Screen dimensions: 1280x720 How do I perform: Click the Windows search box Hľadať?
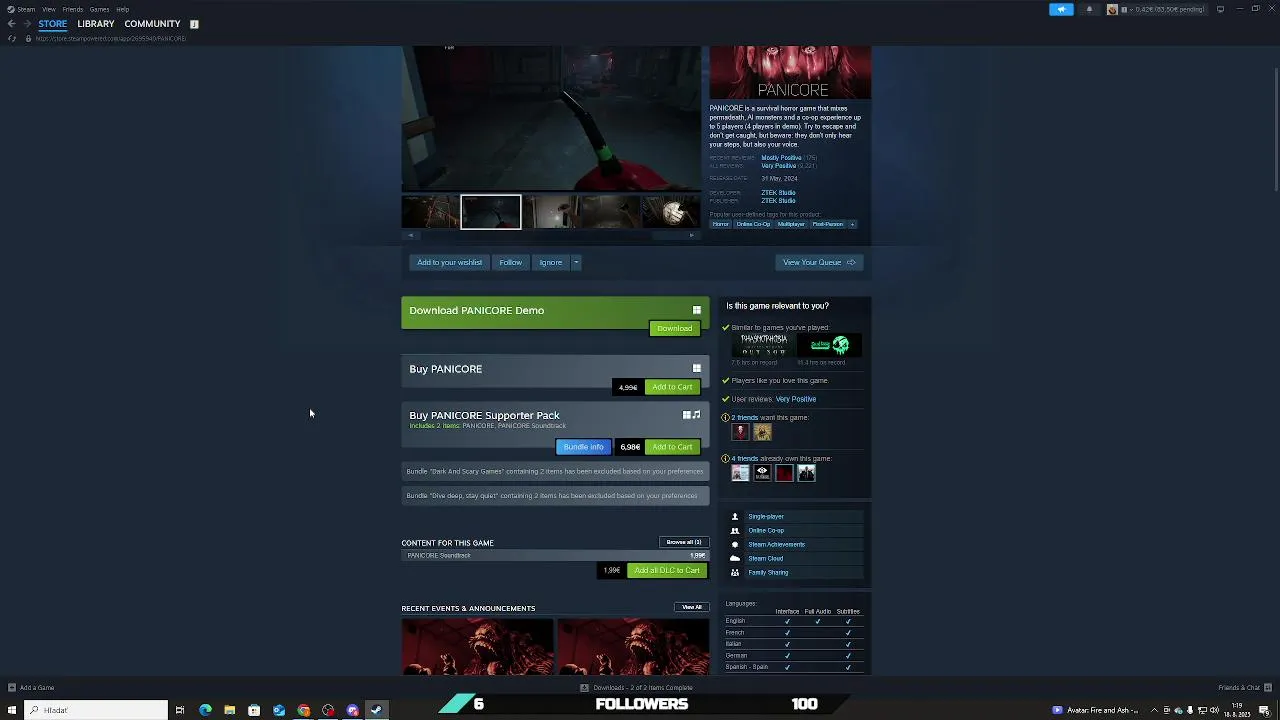tap(96, 710)
